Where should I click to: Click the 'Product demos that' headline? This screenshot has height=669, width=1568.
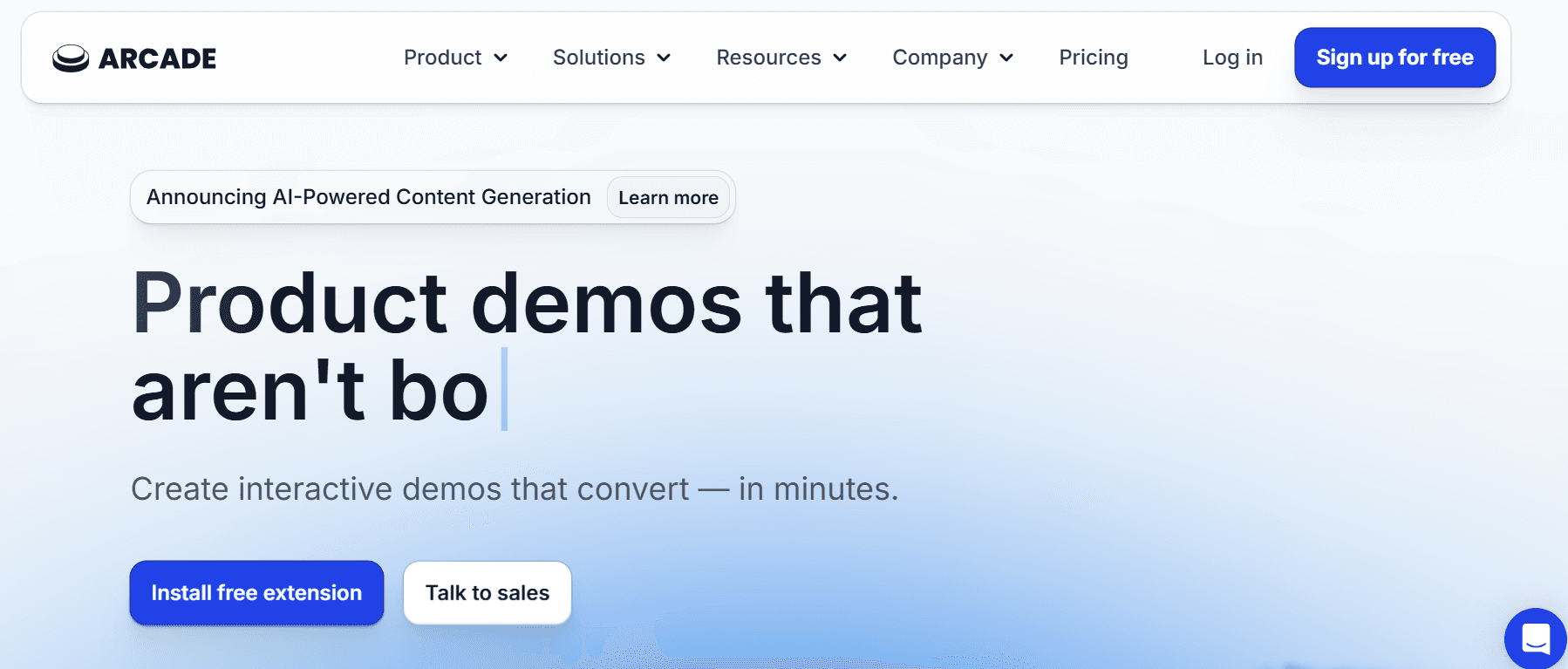click(527, 304)
